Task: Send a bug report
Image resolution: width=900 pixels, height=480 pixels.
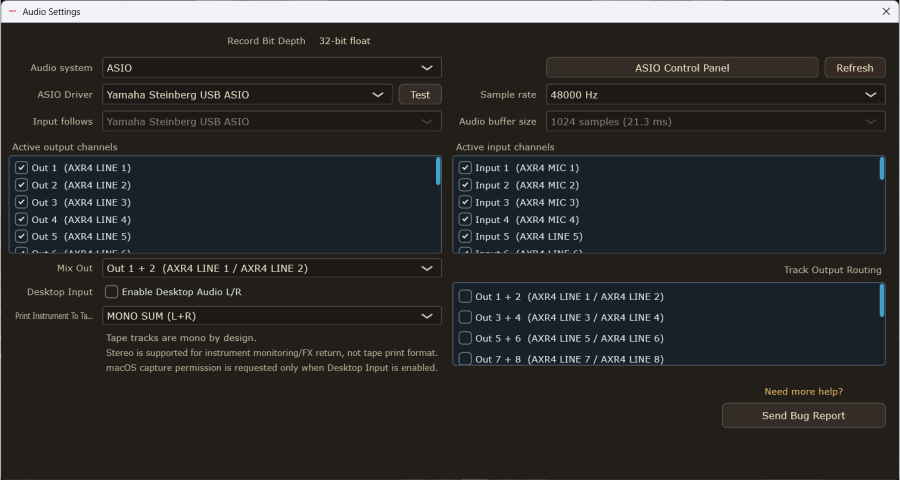Action: (x=803, y=416)
